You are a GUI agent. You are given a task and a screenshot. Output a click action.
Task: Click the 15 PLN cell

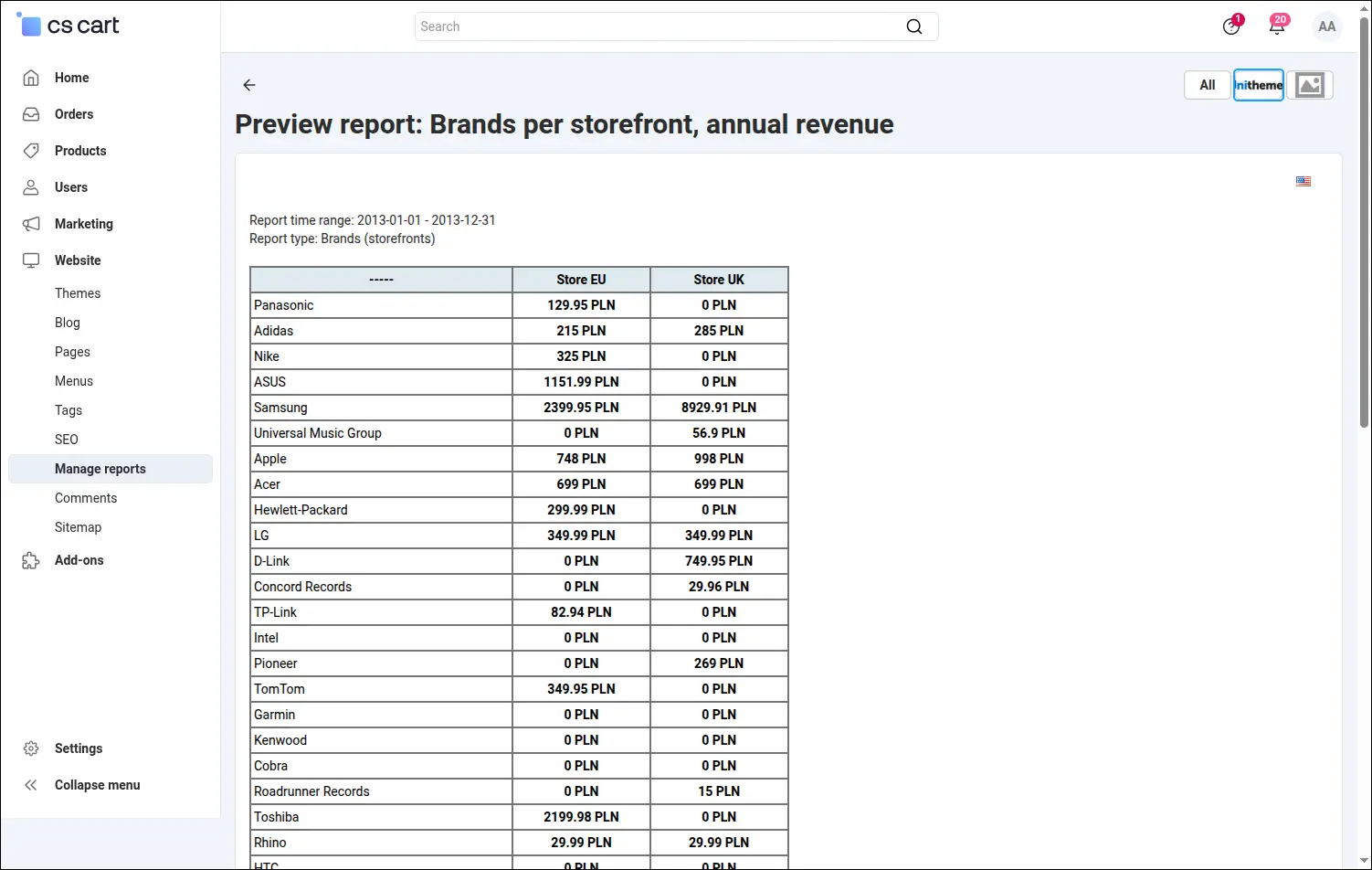click(x=719, y=791)
